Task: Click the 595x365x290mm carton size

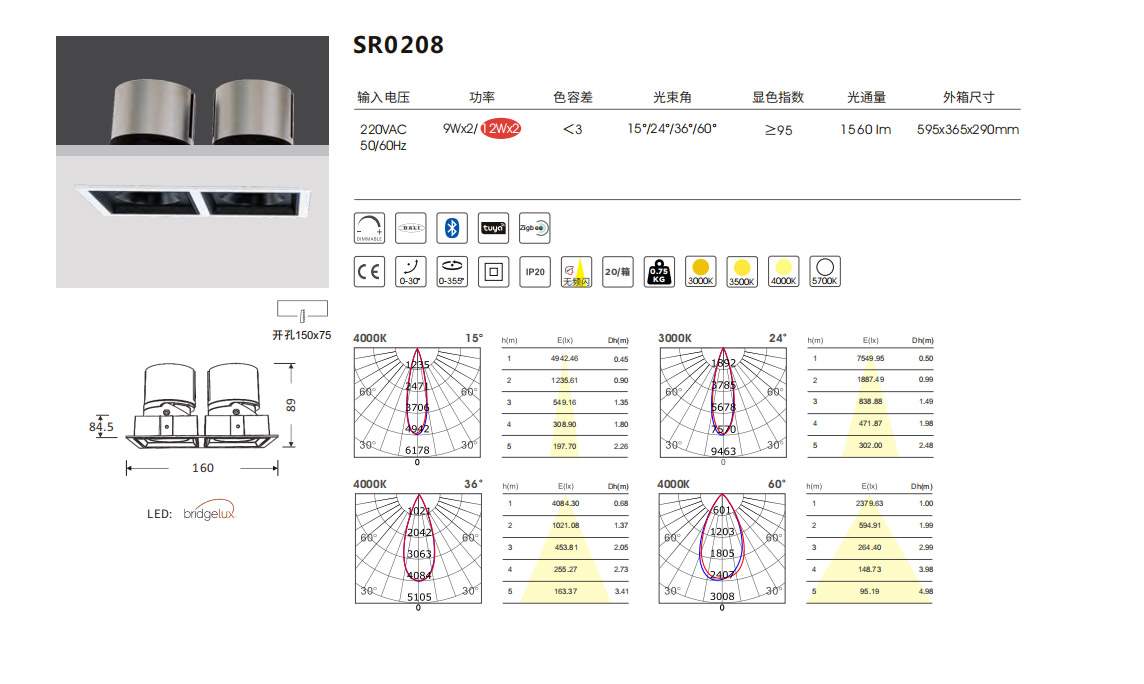Action: click(x=968, y=129)
